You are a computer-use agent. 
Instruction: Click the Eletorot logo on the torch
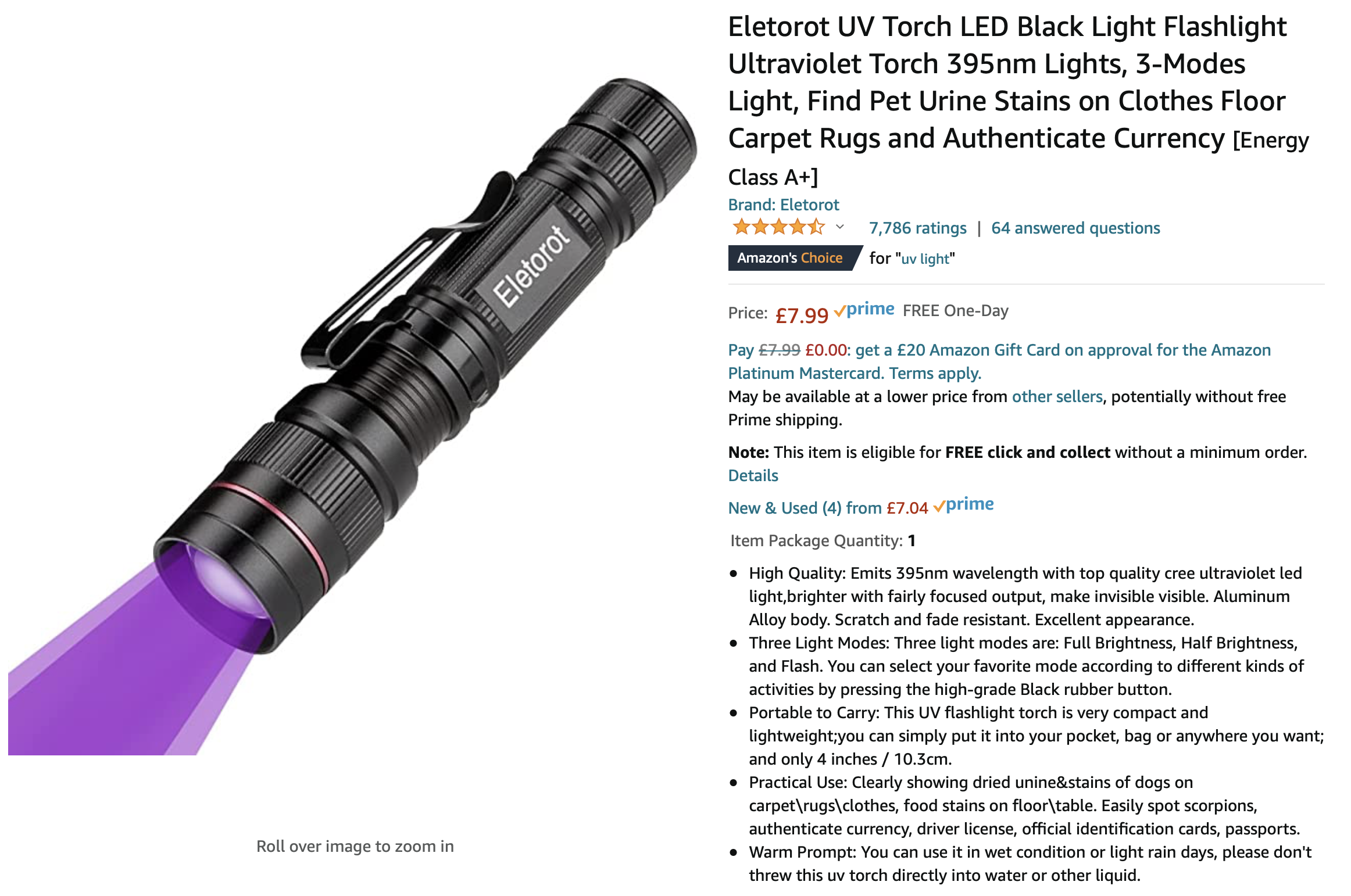tap(531, 266)
